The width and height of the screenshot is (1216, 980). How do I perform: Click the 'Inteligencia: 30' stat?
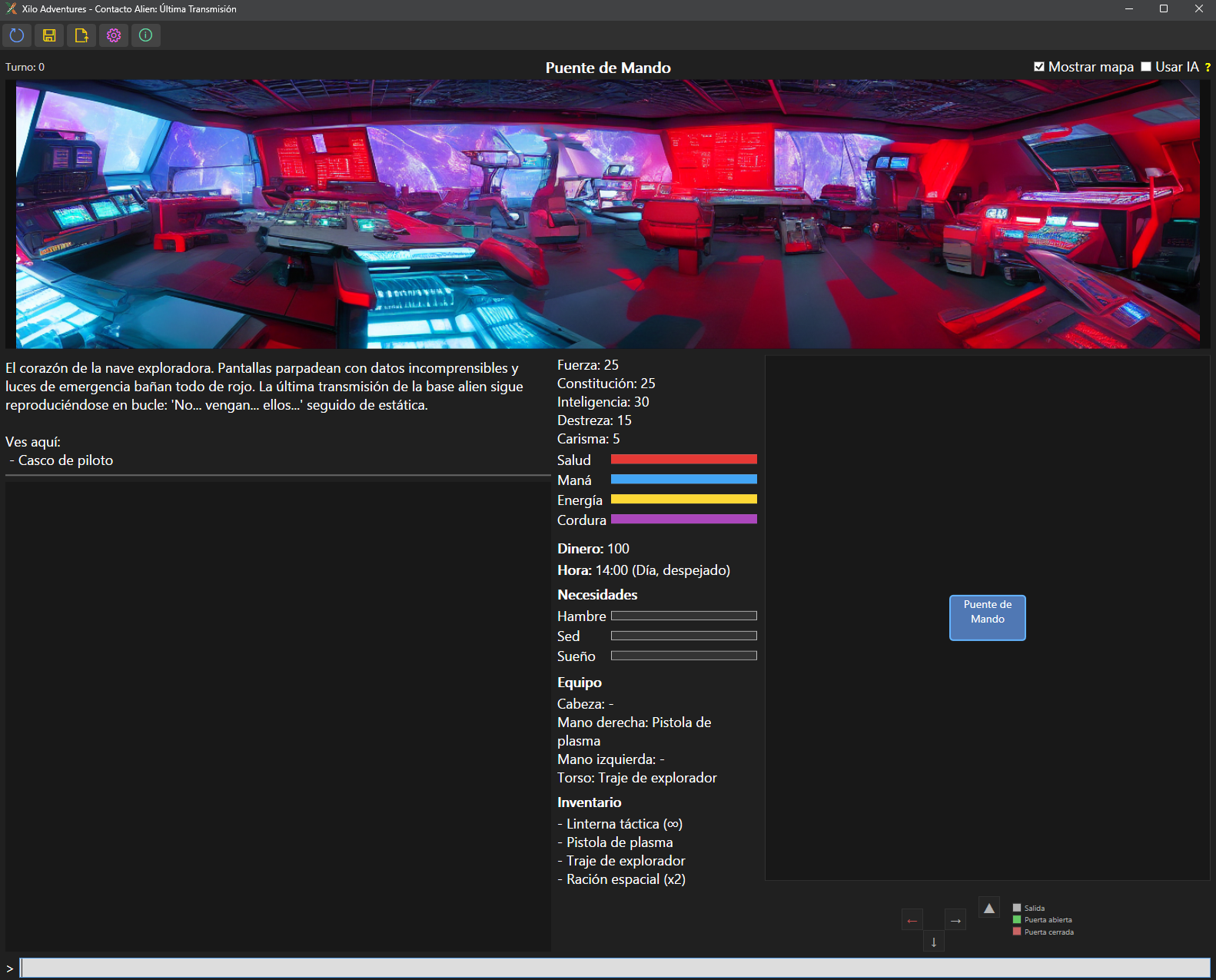tap(603, 402)
